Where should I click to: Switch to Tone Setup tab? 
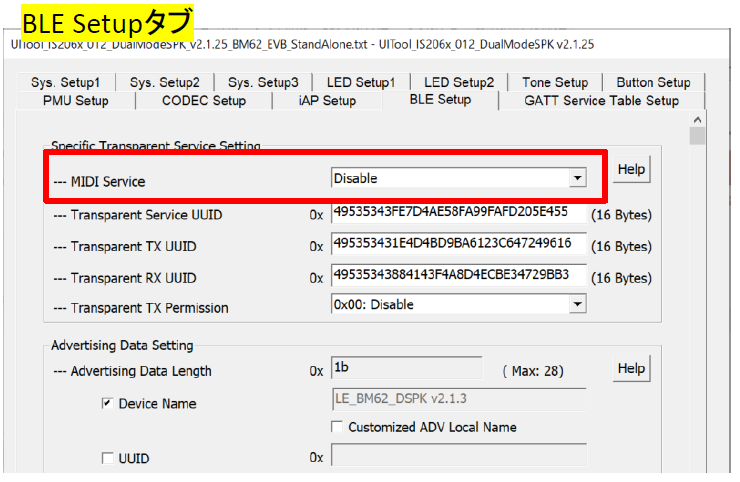pos(555,82)
